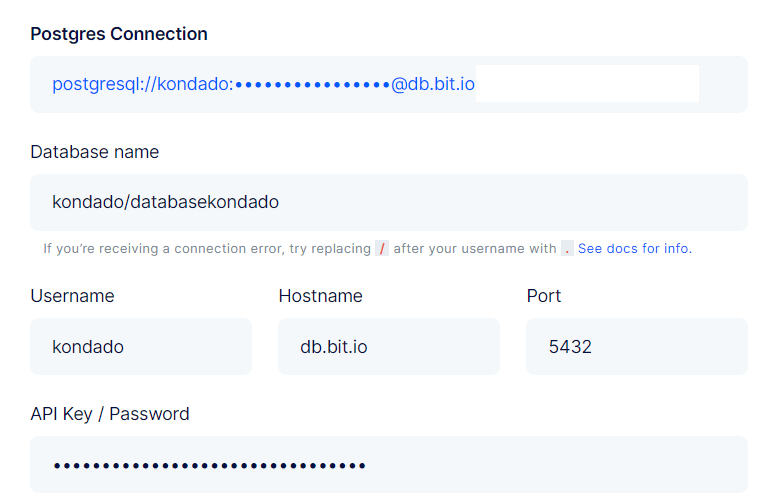Click the Username label
The height and width of the screenshot is (501, 778).
coord(72,296)
